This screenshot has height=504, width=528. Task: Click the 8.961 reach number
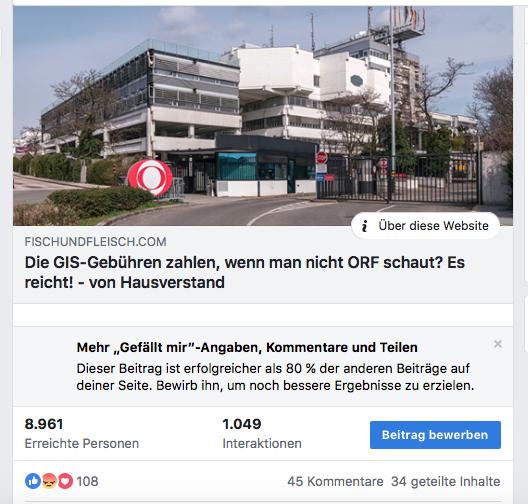(44, 424)
